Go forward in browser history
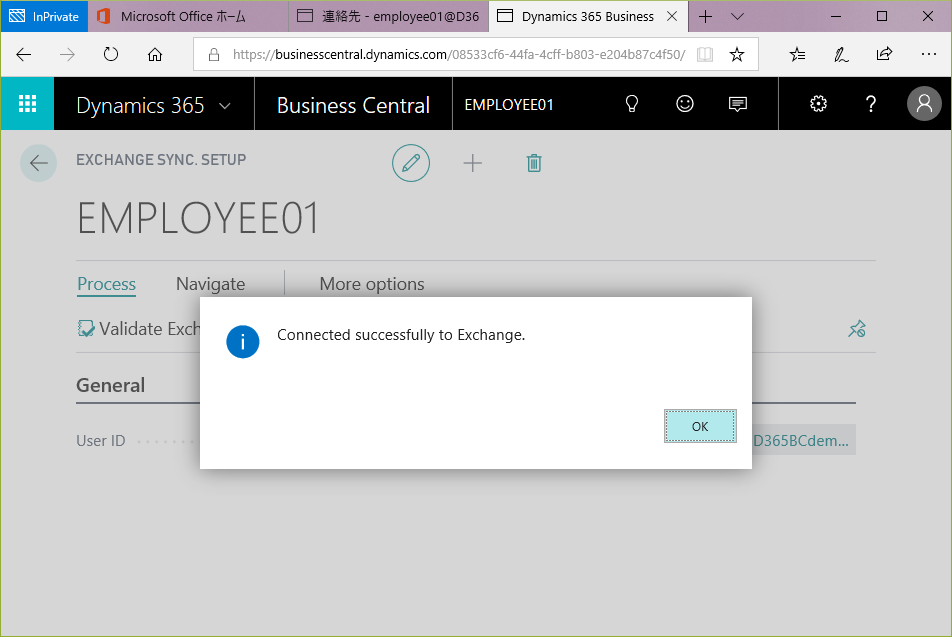Image resolution: width=952 pixels, height=637 pixels. click(67, 55)
